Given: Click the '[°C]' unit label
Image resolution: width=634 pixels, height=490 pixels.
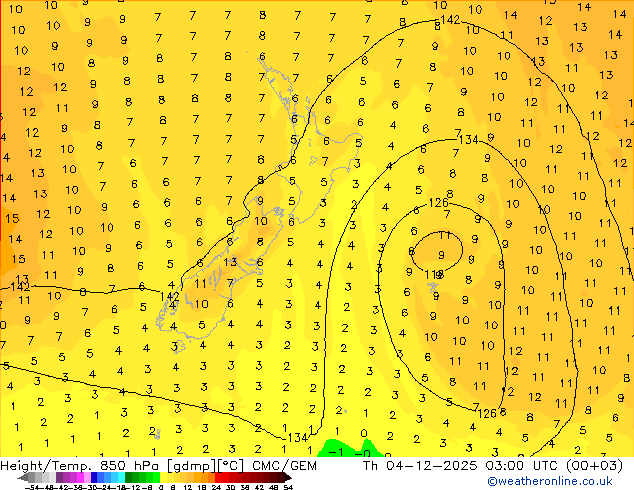Looking at the screenshot, I should 231,465.
